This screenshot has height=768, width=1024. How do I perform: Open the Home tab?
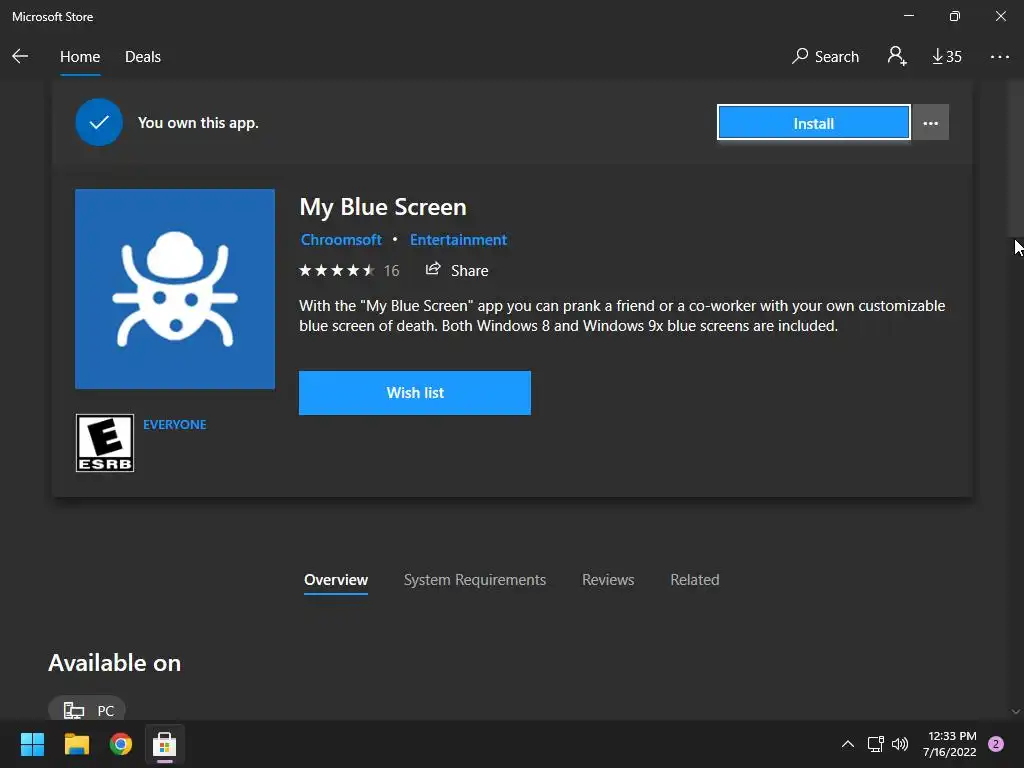(x=80, y=57)
